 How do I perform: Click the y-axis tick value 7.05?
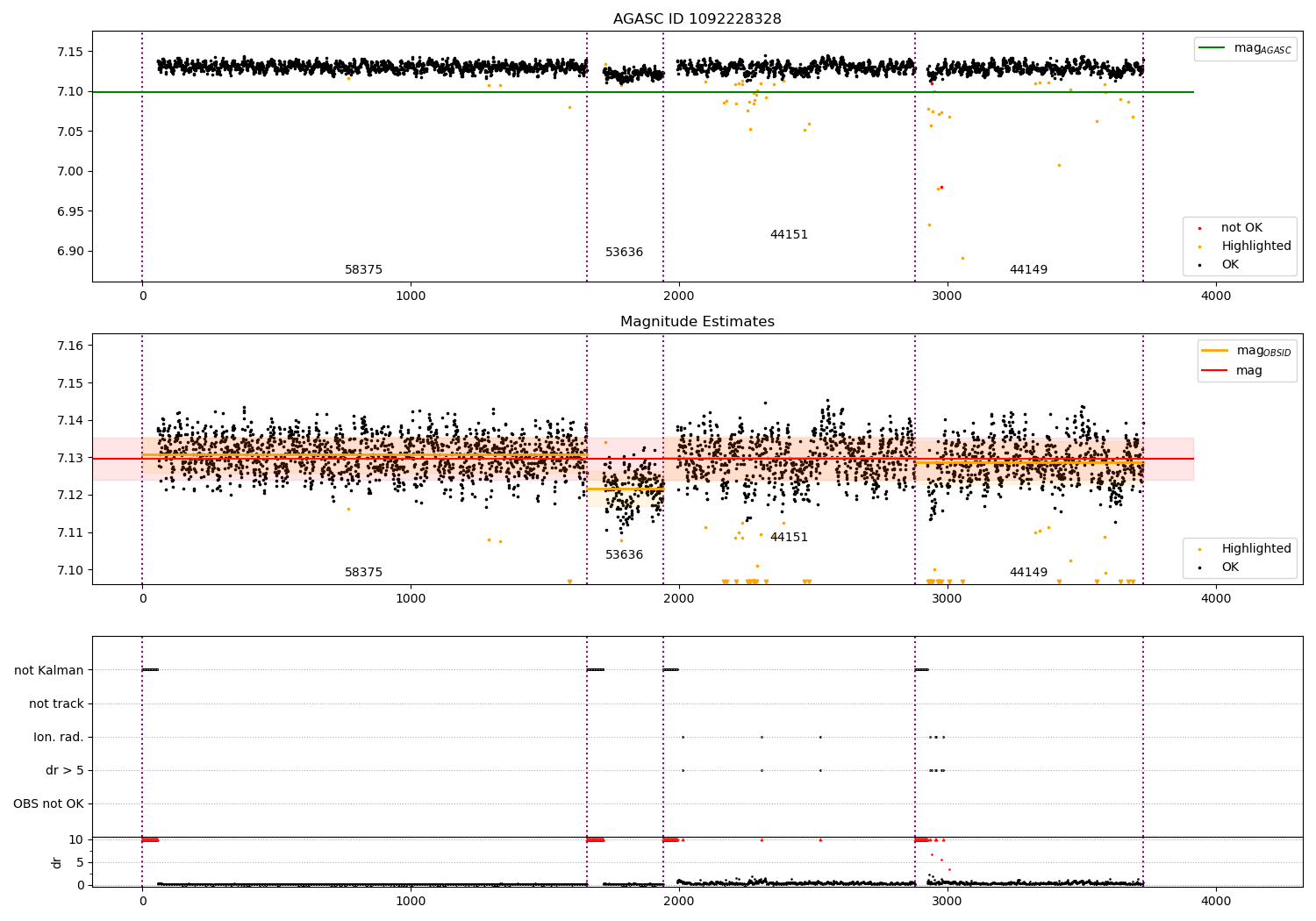point(69,132)
